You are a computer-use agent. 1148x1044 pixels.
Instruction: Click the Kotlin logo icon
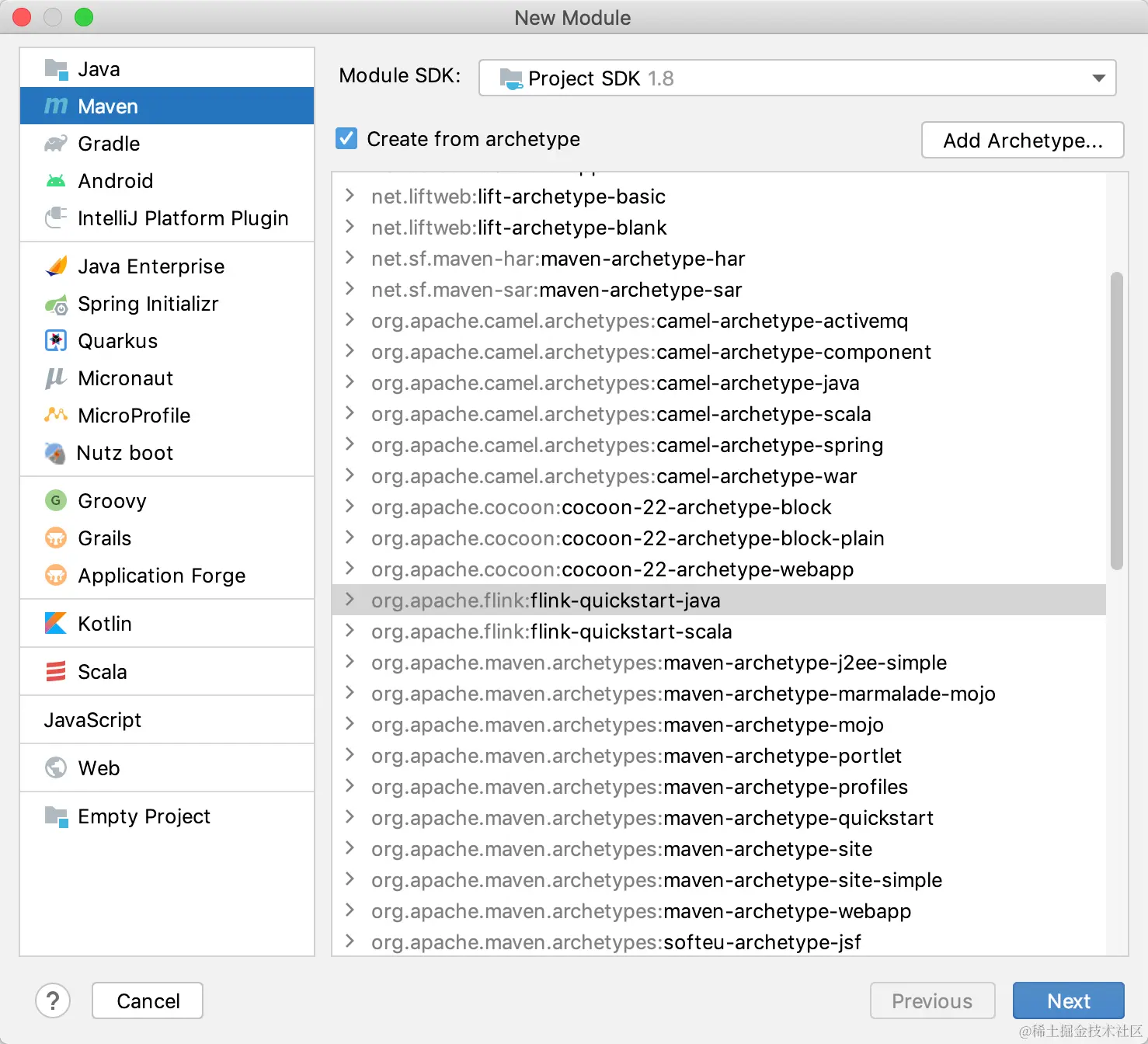pyautogui.click(x=56, y=623)
